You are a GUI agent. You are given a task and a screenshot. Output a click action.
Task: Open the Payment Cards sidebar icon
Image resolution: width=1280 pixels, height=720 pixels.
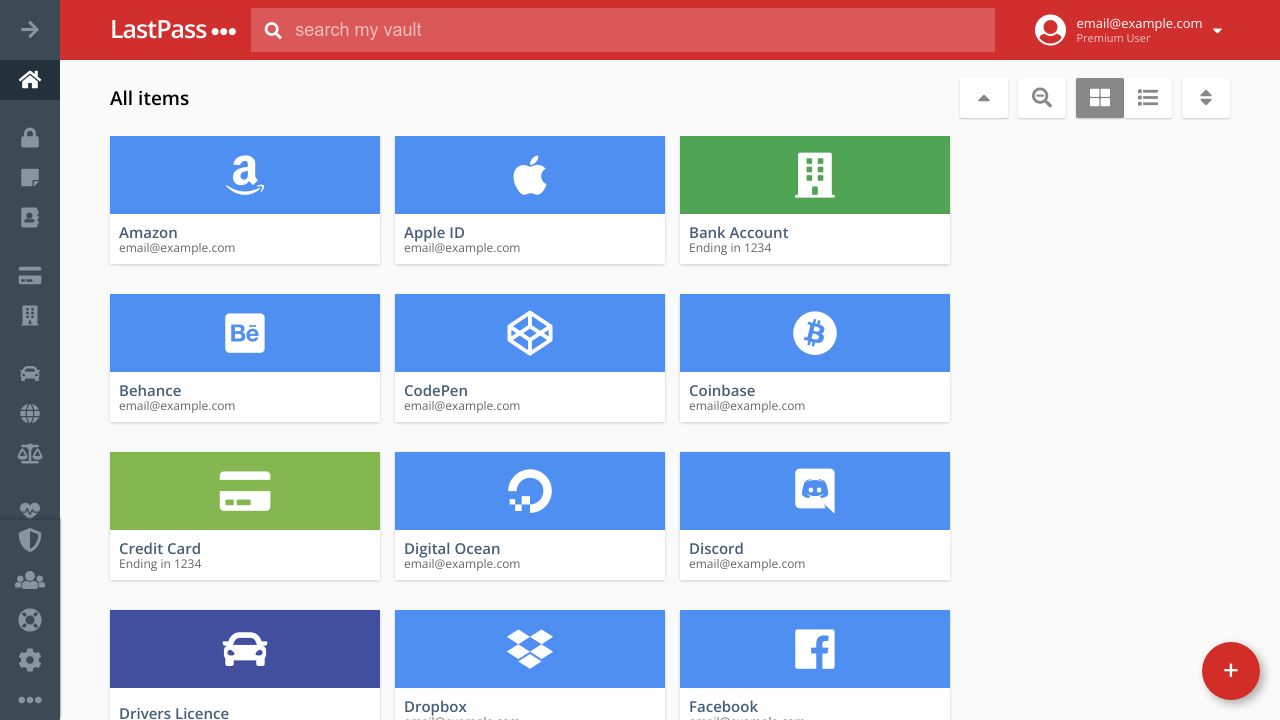30,276
